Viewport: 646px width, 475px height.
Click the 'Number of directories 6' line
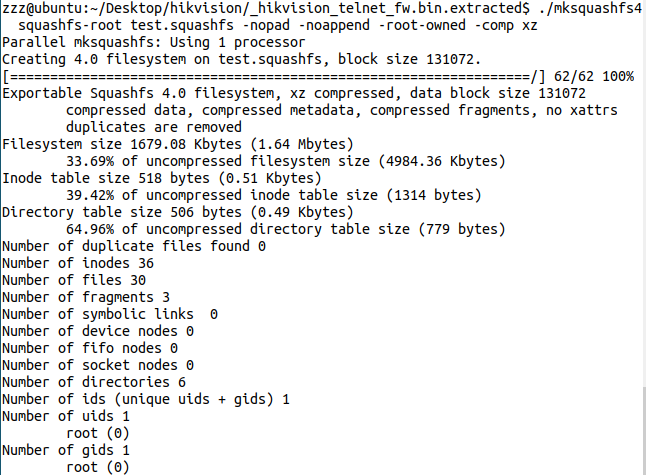click(x=94, y=382)
